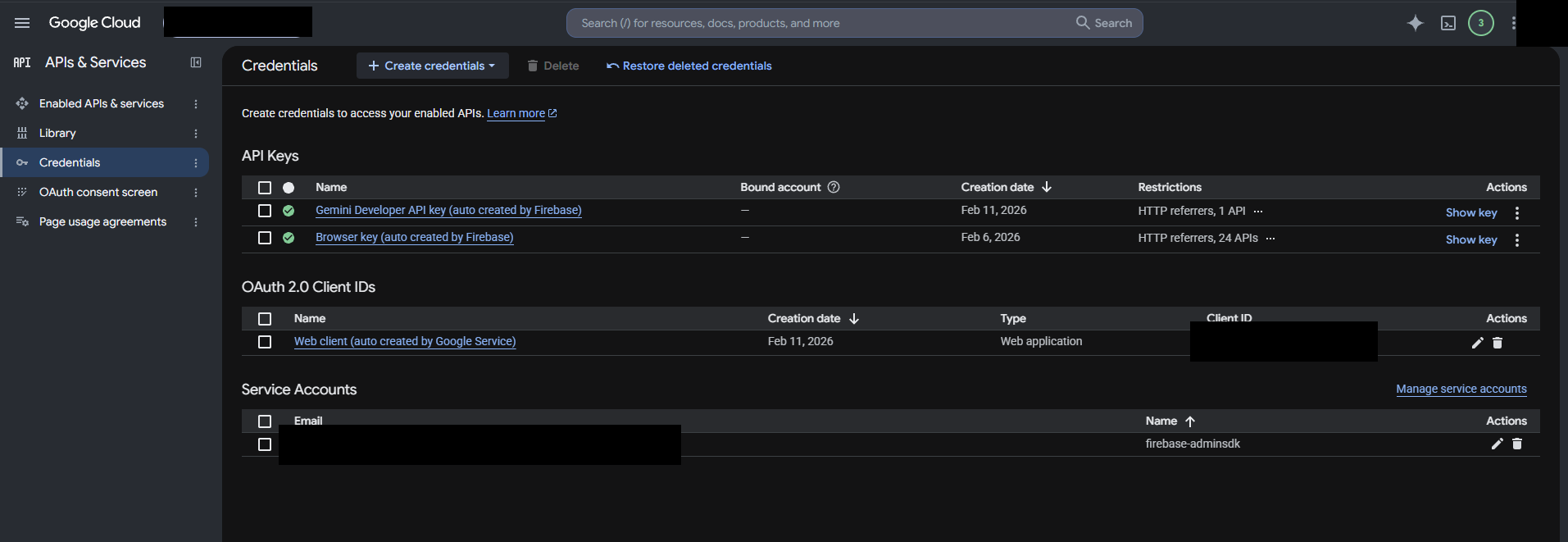Click the Web application type cell
This screenshot has height=542, width=1568.
pos(1041,341)
